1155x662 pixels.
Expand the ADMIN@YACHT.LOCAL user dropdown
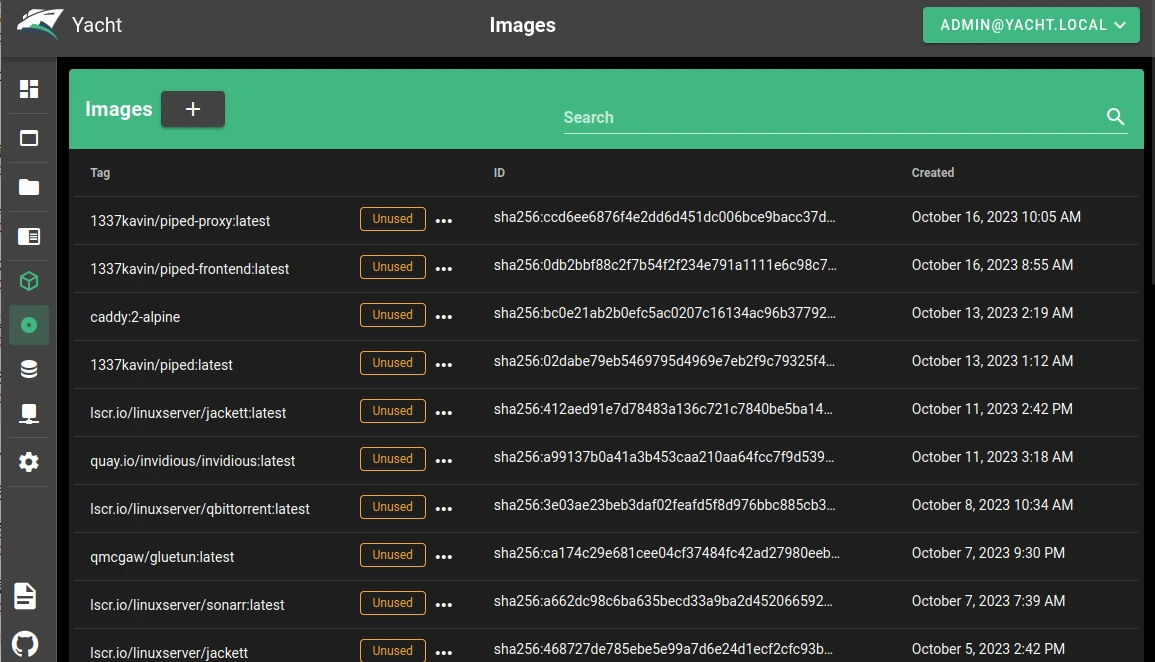coord(1031,25)
